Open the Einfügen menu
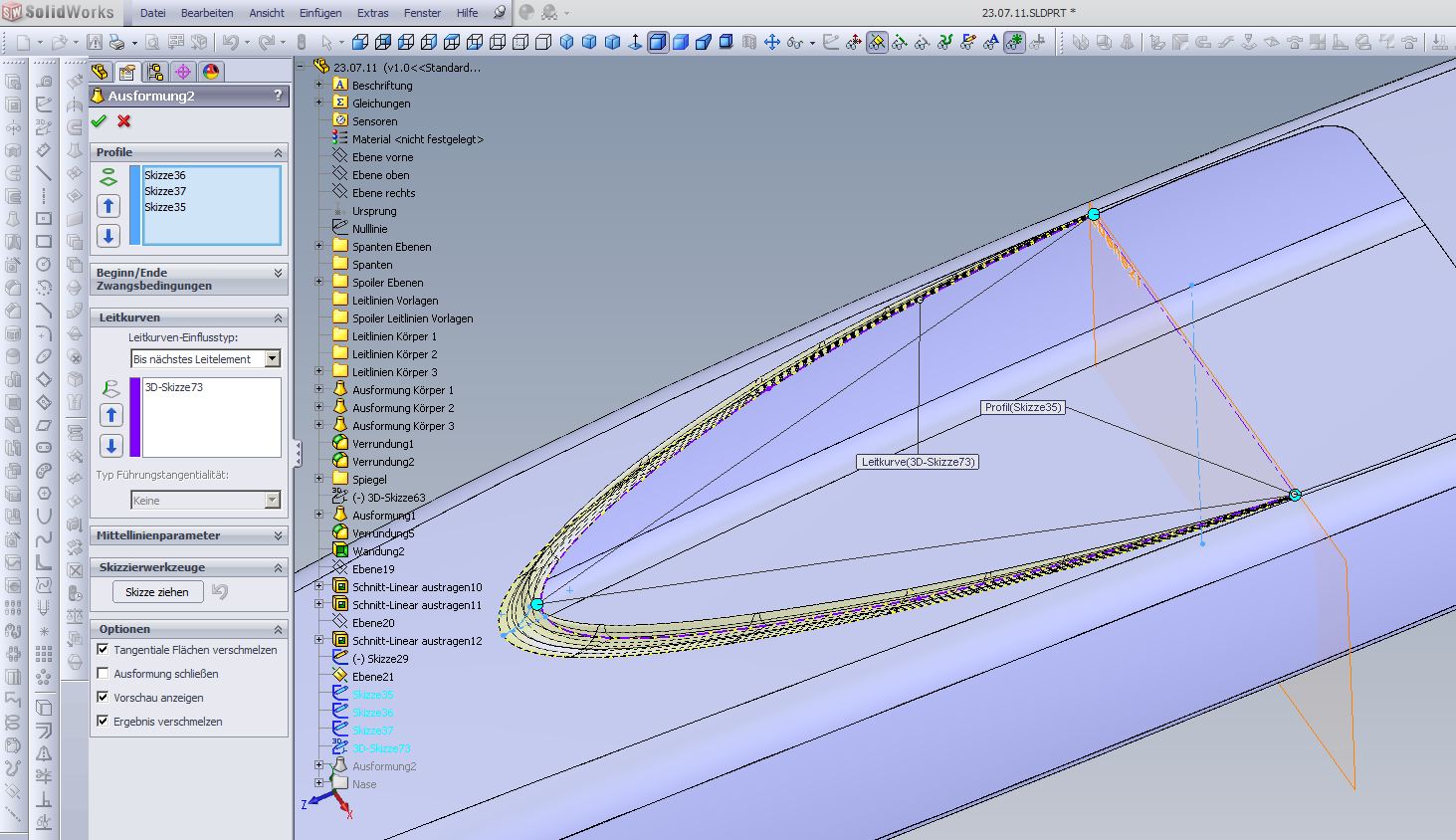Screen dimensions: 1456x840 click(x=320, y=13)
